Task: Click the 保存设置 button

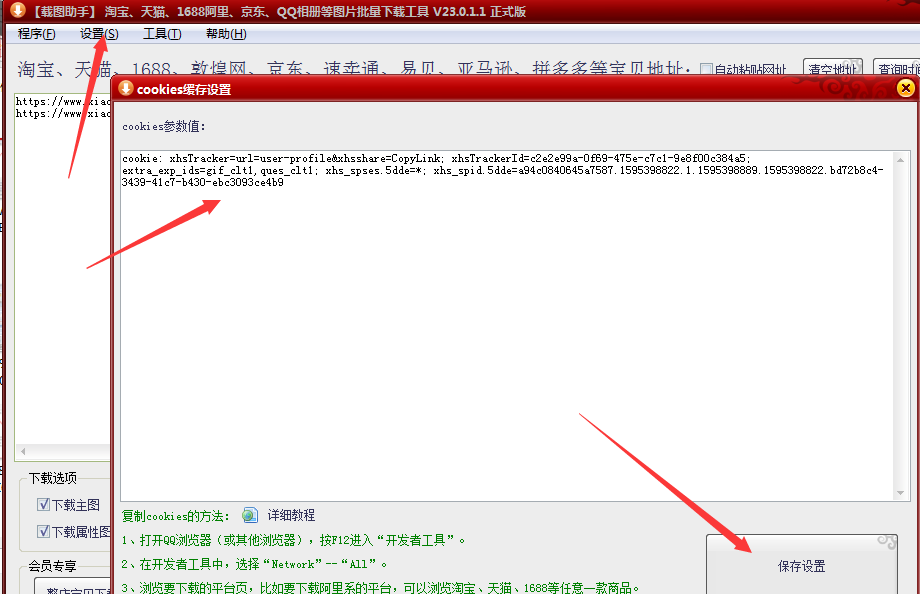Action: (801, 565)
